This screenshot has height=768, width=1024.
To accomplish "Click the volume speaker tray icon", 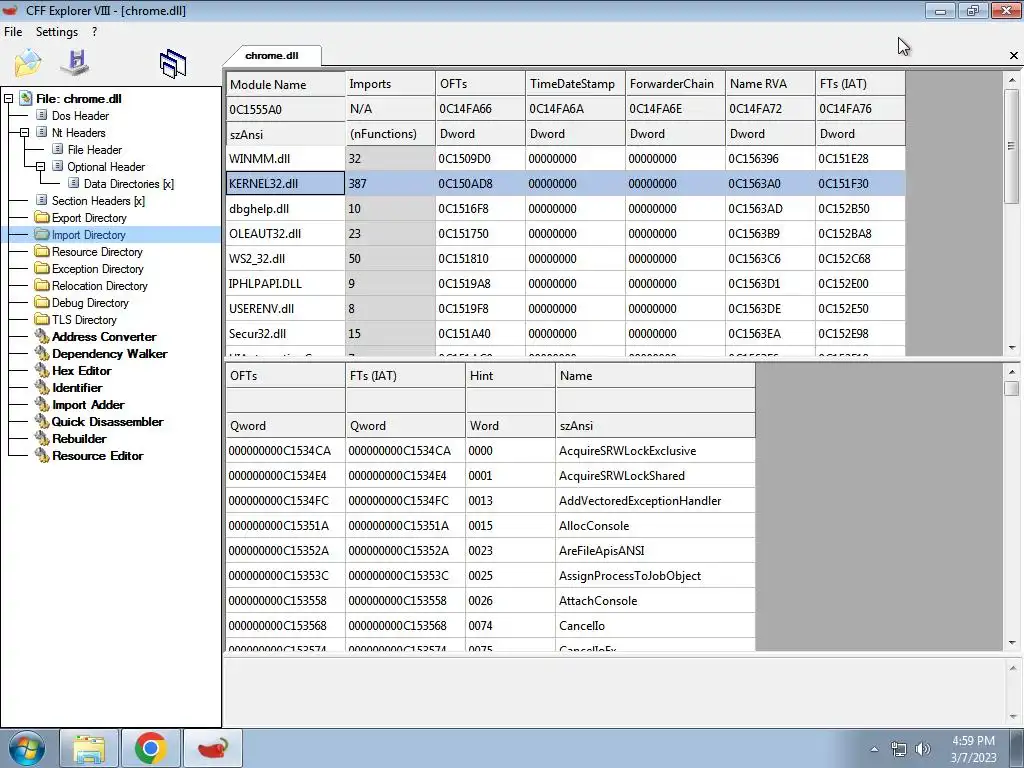I will (x=922, y=749).
